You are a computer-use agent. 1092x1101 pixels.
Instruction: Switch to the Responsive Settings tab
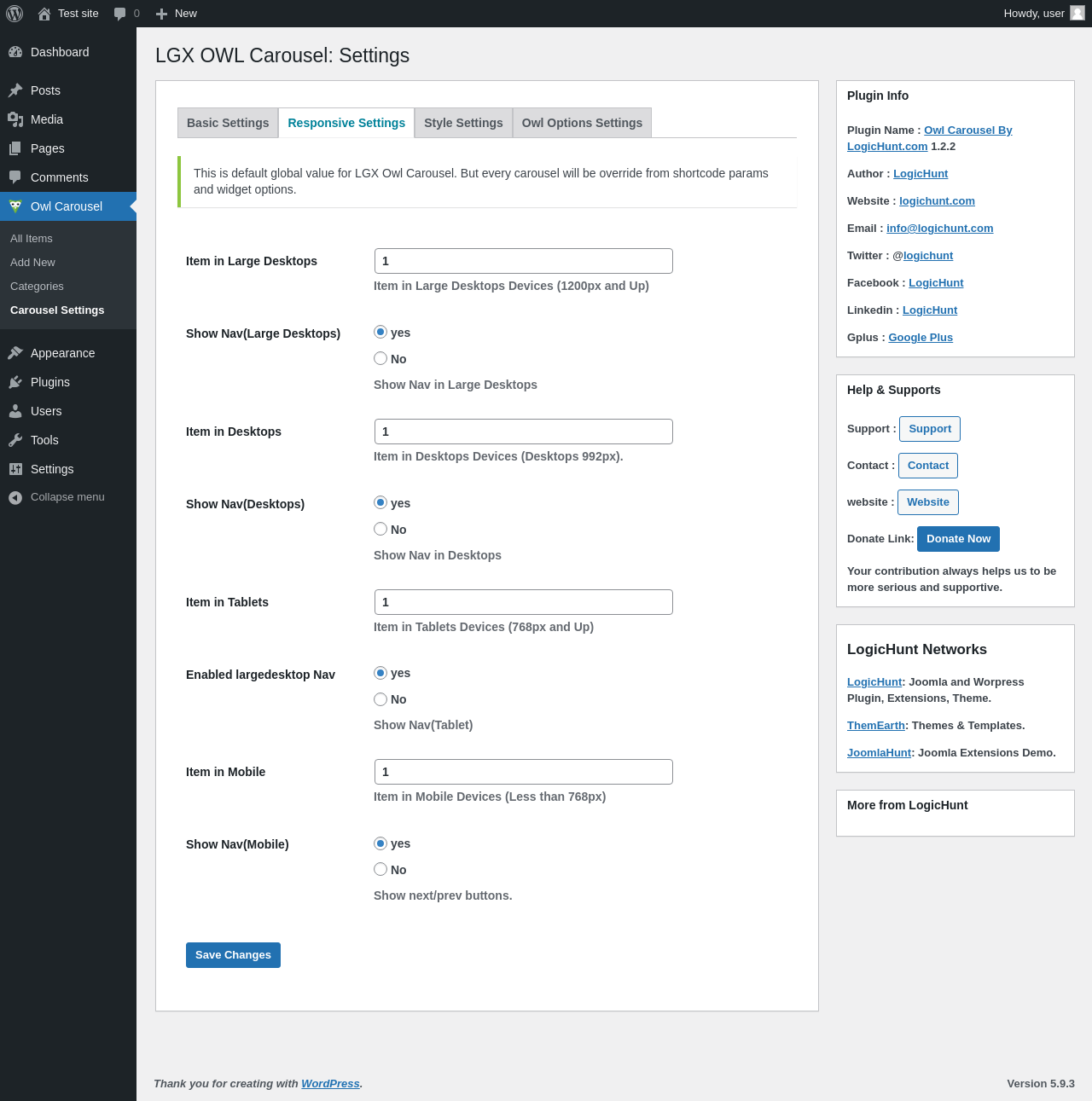pos(346,123)
